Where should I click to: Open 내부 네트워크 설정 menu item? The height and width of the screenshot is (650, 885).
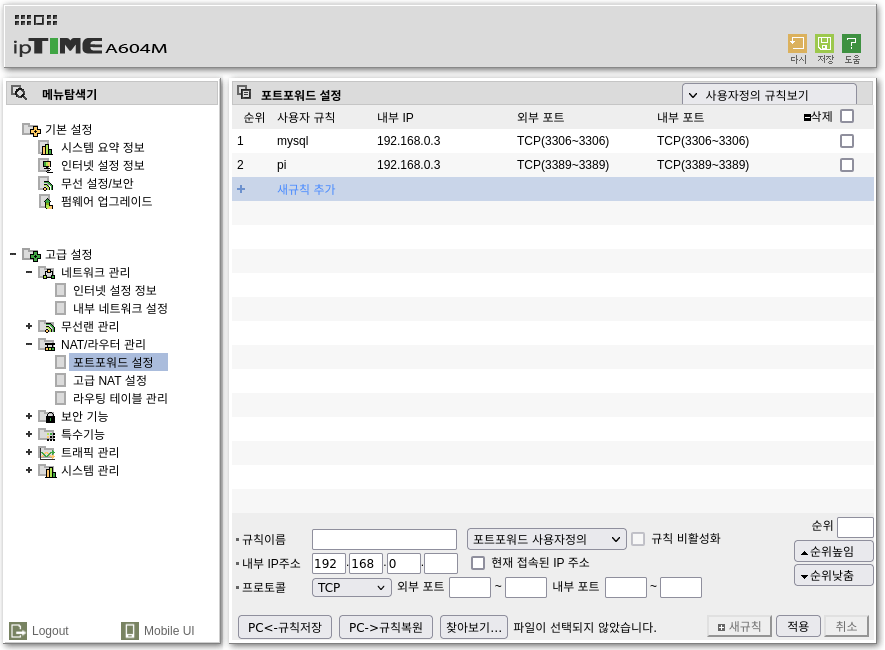[x=120, y=309]
